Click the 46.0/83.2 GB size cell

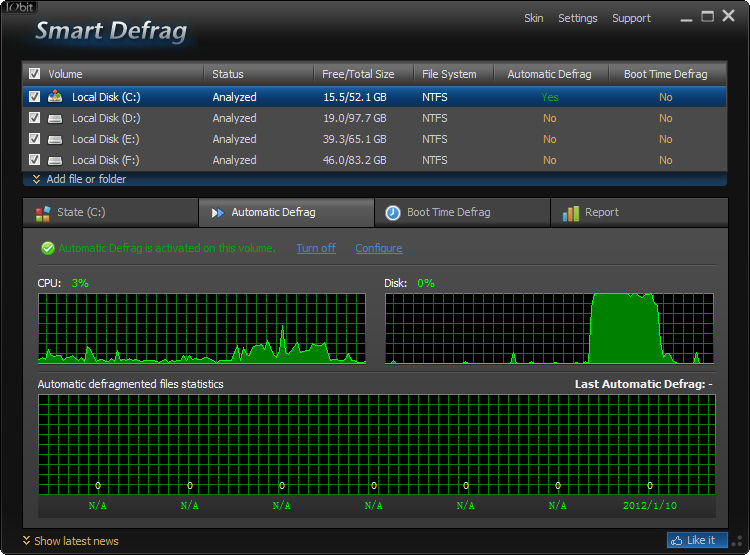click(x=354, y=160)
